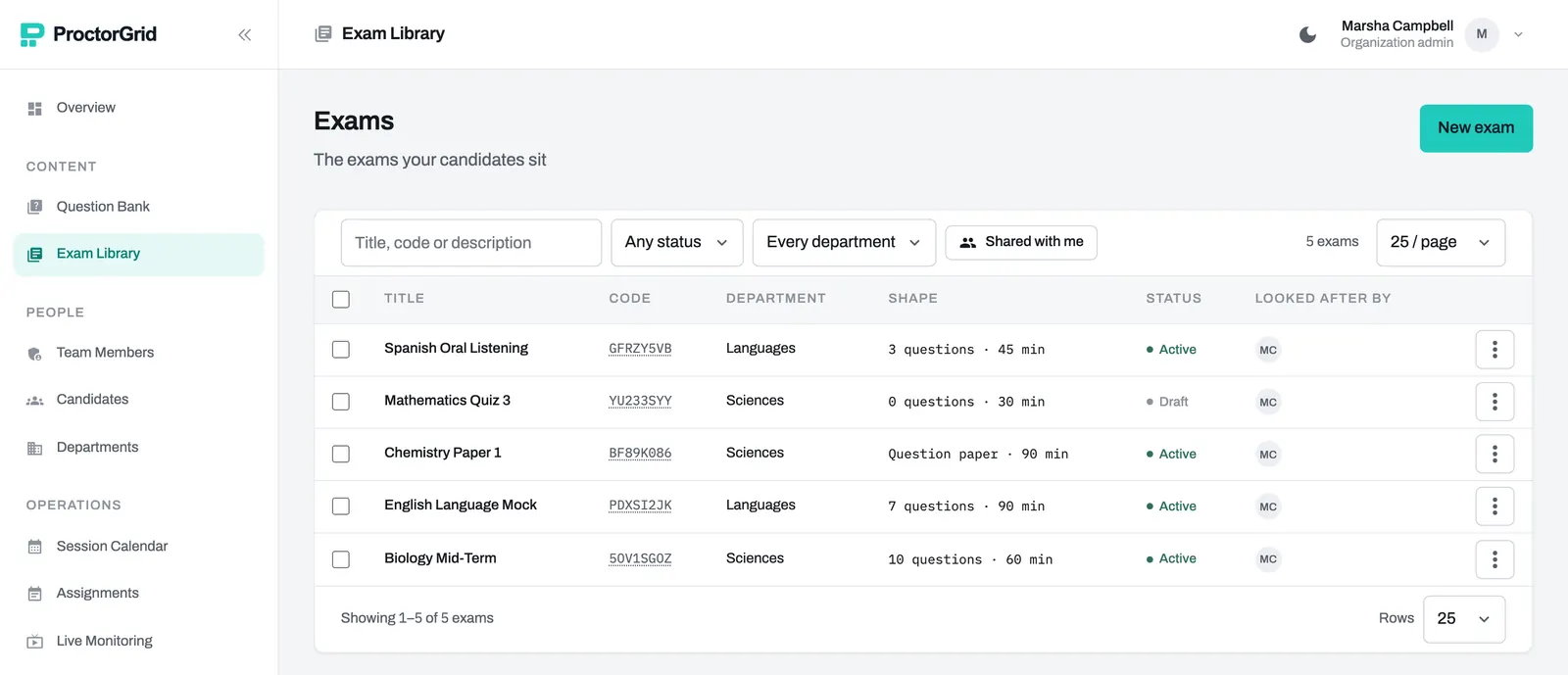Viewport: 1568px width, 675px height.
Task: Toggle the Shared with me filter
Action: 1021,242
